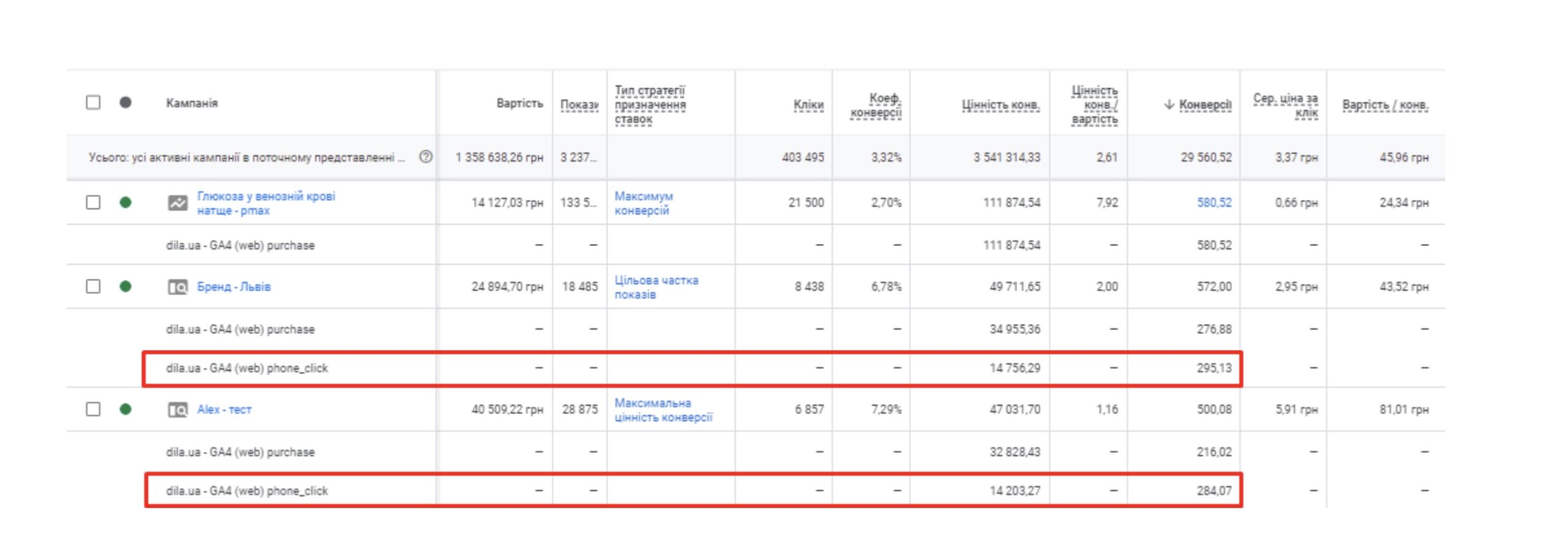Click the search campaign icon for Alex - тест
Viewport: 1568px width, 543px height.
[x=178, y=409]
